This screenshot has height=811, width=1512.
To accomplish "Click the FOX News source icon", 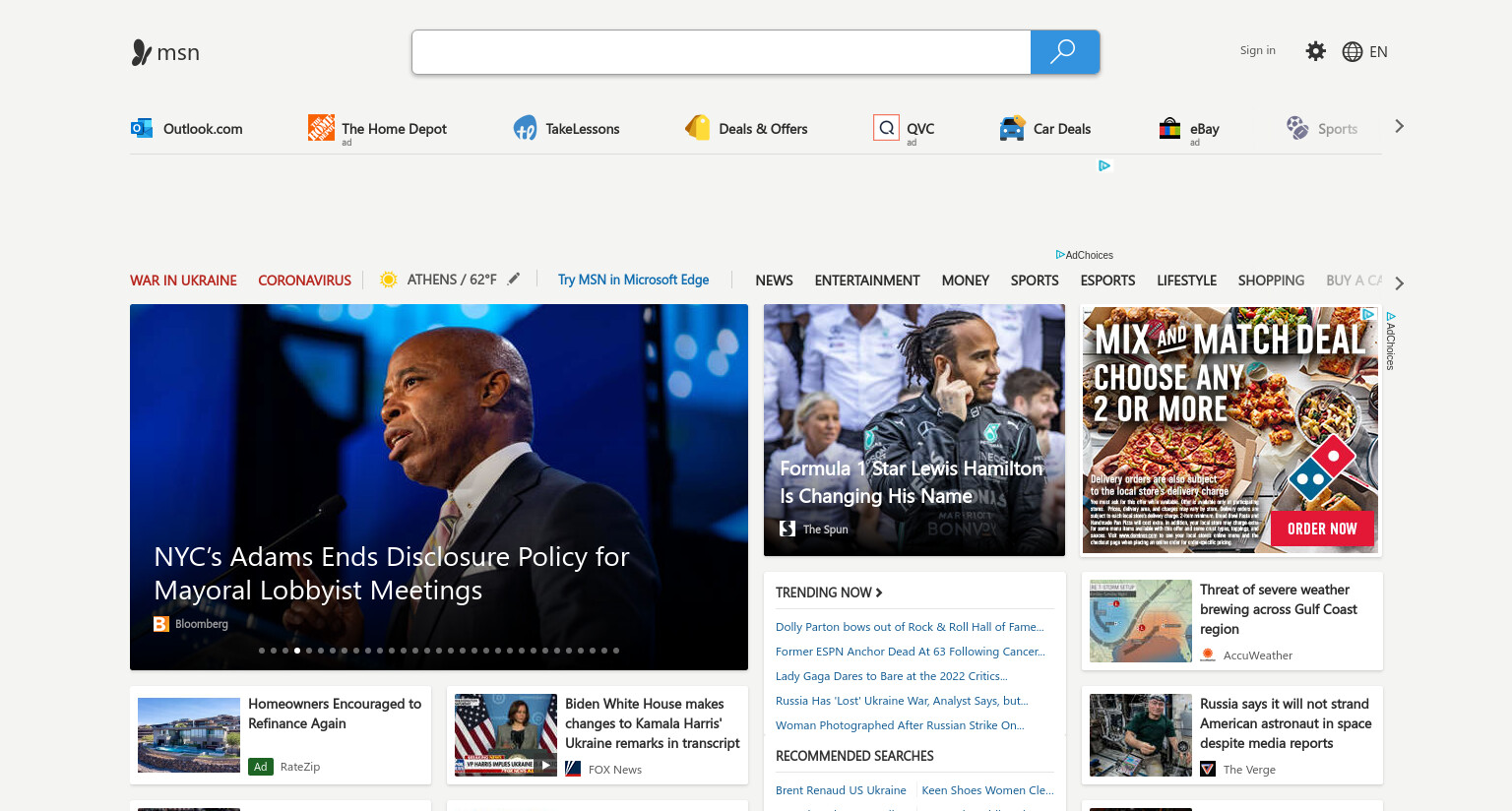I will [573, 770].
